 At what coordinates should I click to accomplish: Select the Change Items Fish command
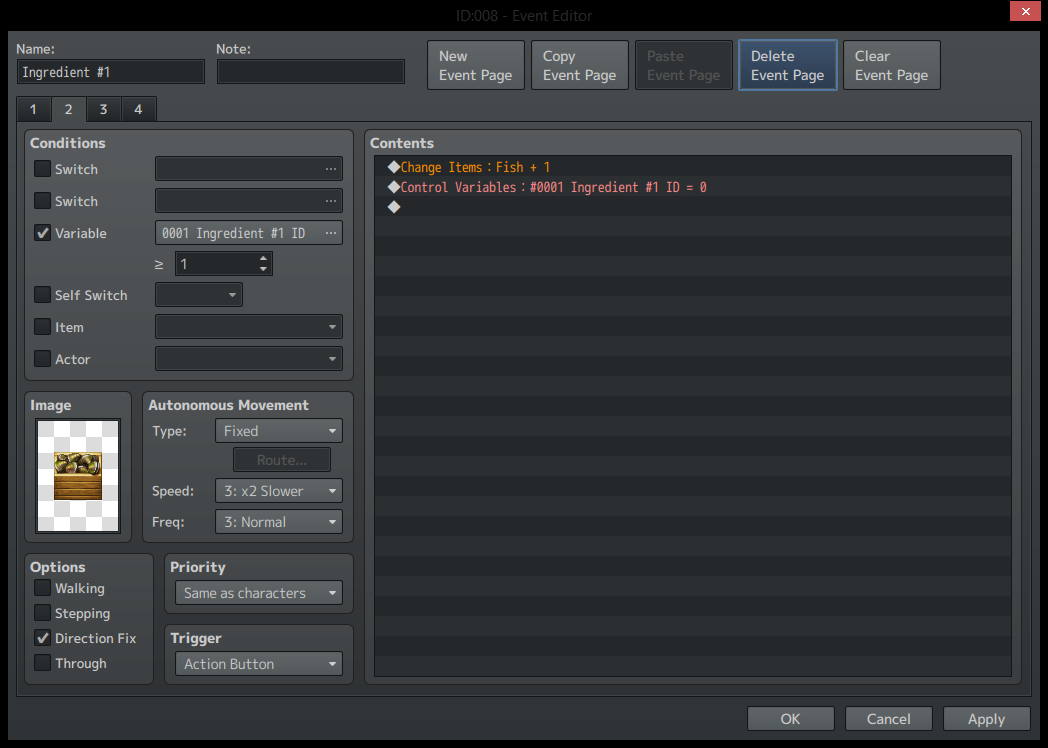(693, 167)
